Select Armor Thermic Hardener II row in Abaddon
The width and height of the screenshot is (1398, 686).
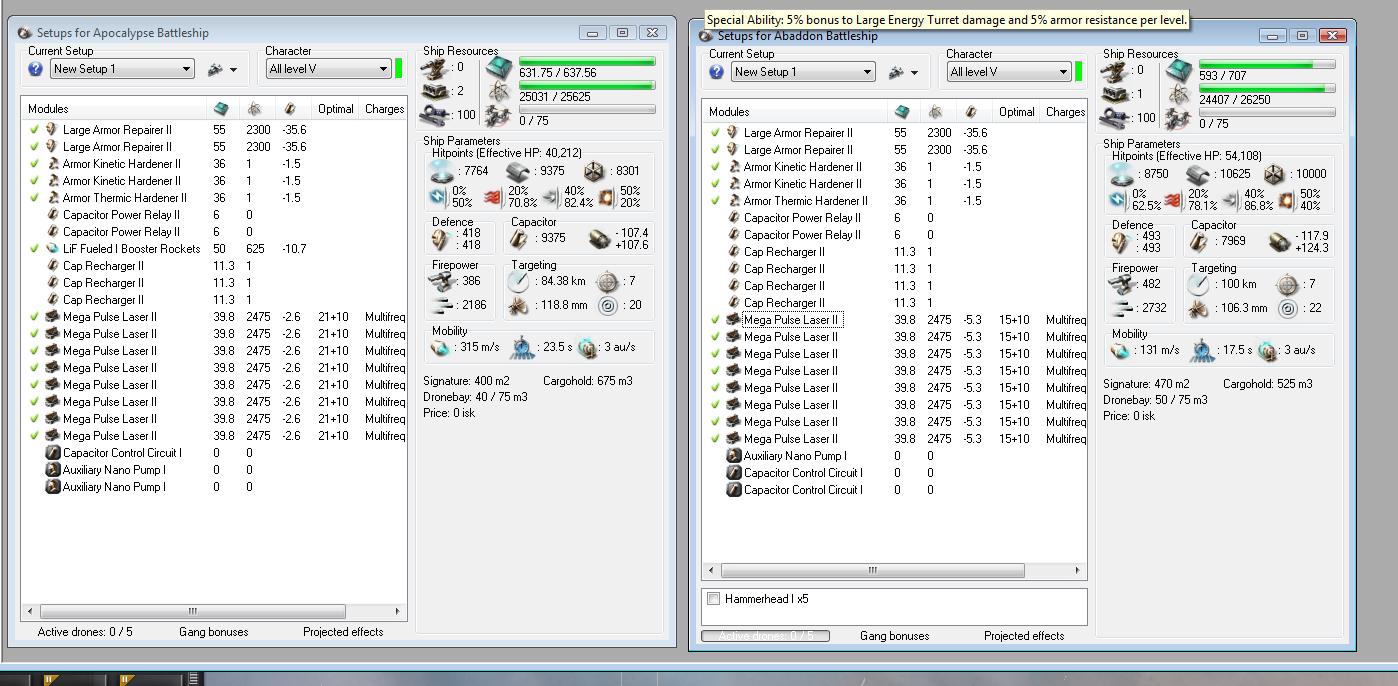click(x=894, y=201)
